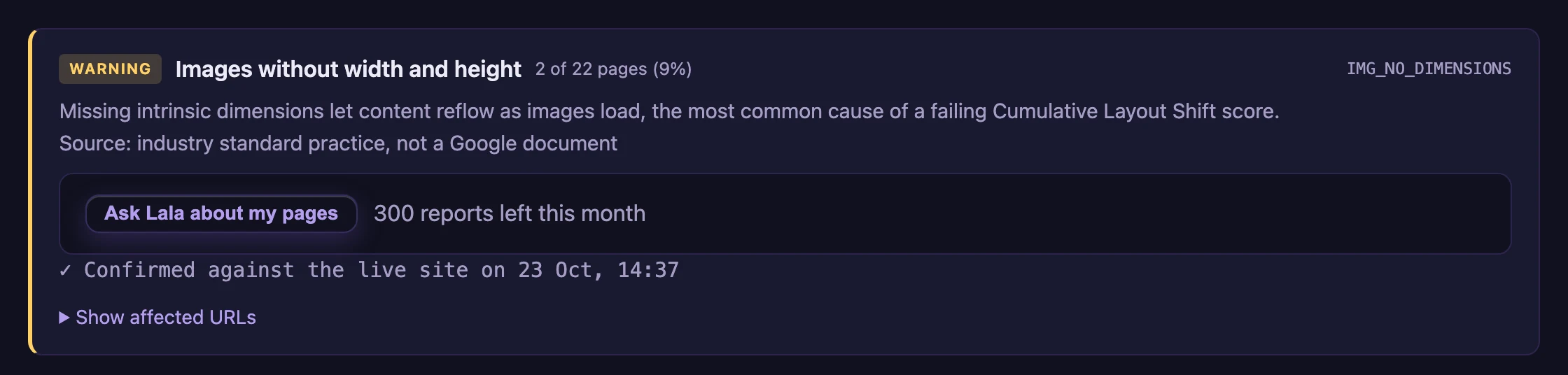Click the 300 reports left this month text
Viewport: 1568px width, 375px height.
pos(510,213)
